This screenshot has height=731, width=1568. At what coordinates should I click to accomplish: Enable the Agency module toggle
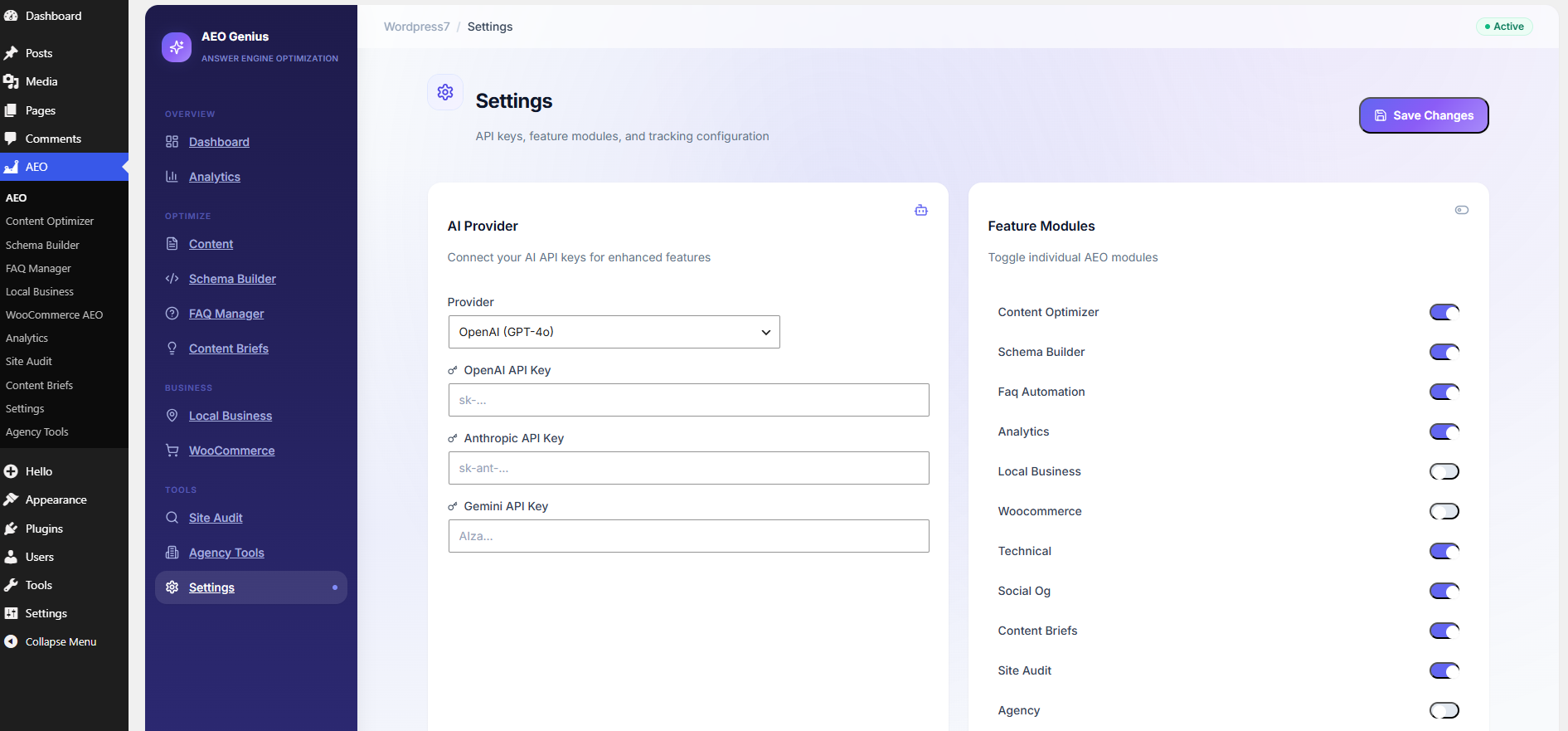1444,710
